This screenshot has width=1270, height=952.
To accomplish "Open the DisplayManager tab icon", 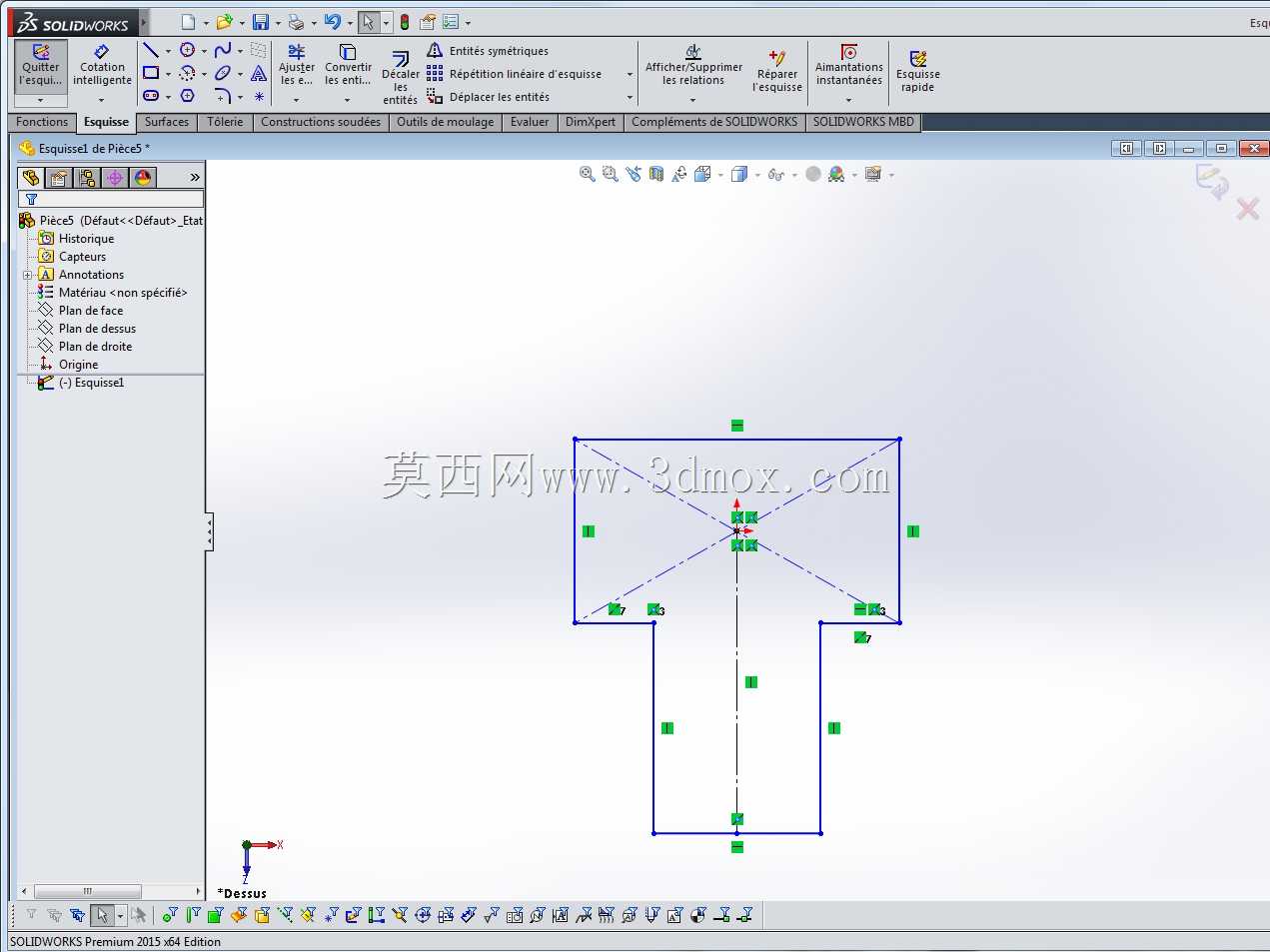I will coord(143,178).
